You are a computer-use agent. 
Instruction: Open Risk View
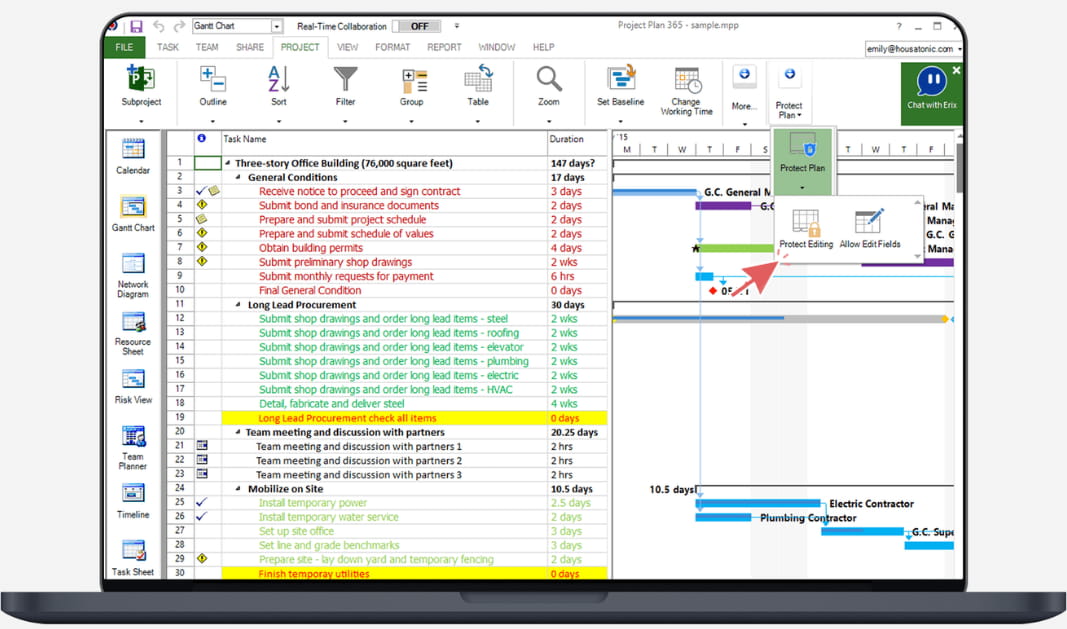coord(133,387)
